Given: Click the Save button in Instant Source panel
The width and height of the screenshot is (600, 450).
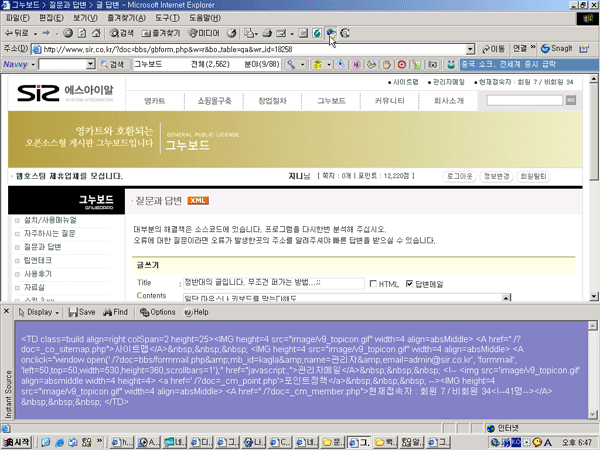Looking at the screenshot, I should [84, 313].
